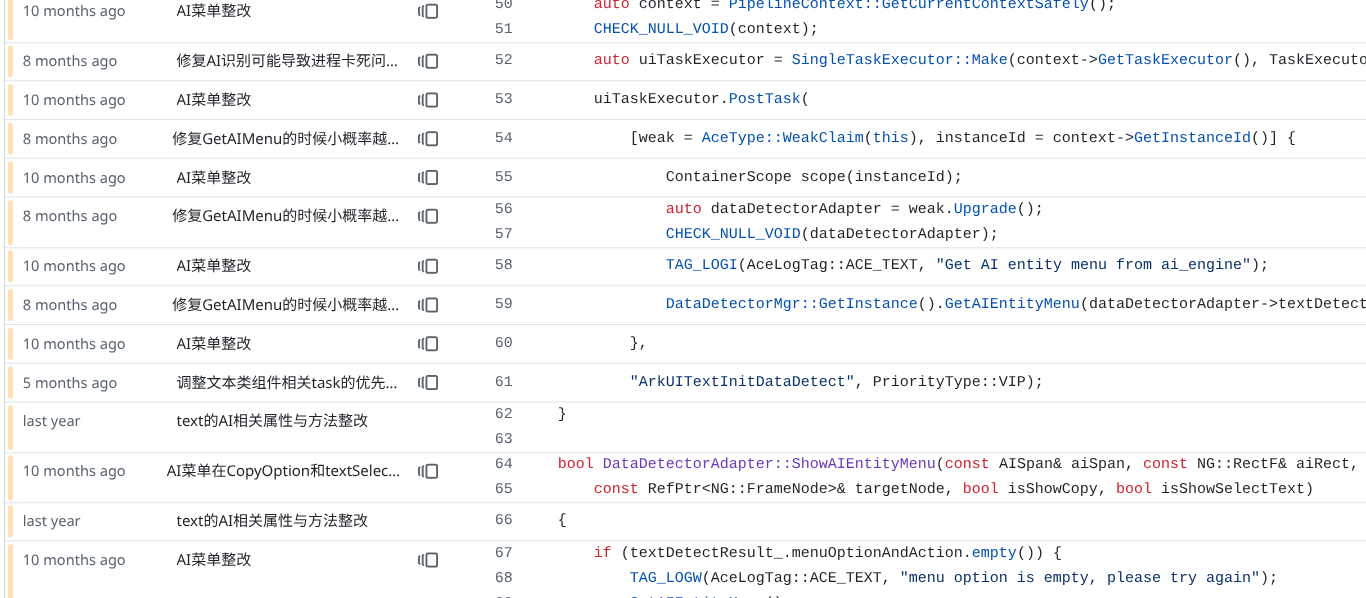View blame before change icon beside line 52
Viewport: 1366px width, 598px height.
(428, 61)
